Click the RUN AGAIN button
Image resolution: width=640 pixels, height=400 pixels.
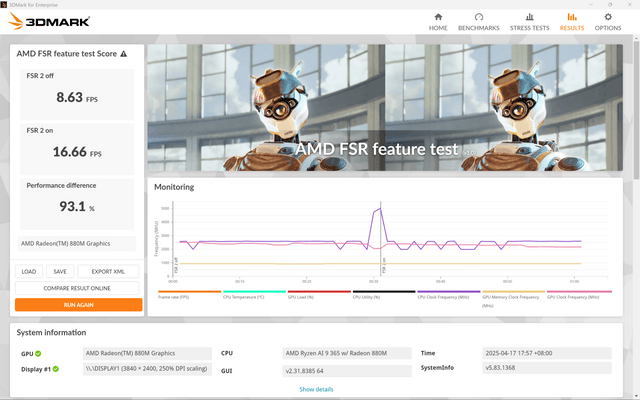coord(78,305)
